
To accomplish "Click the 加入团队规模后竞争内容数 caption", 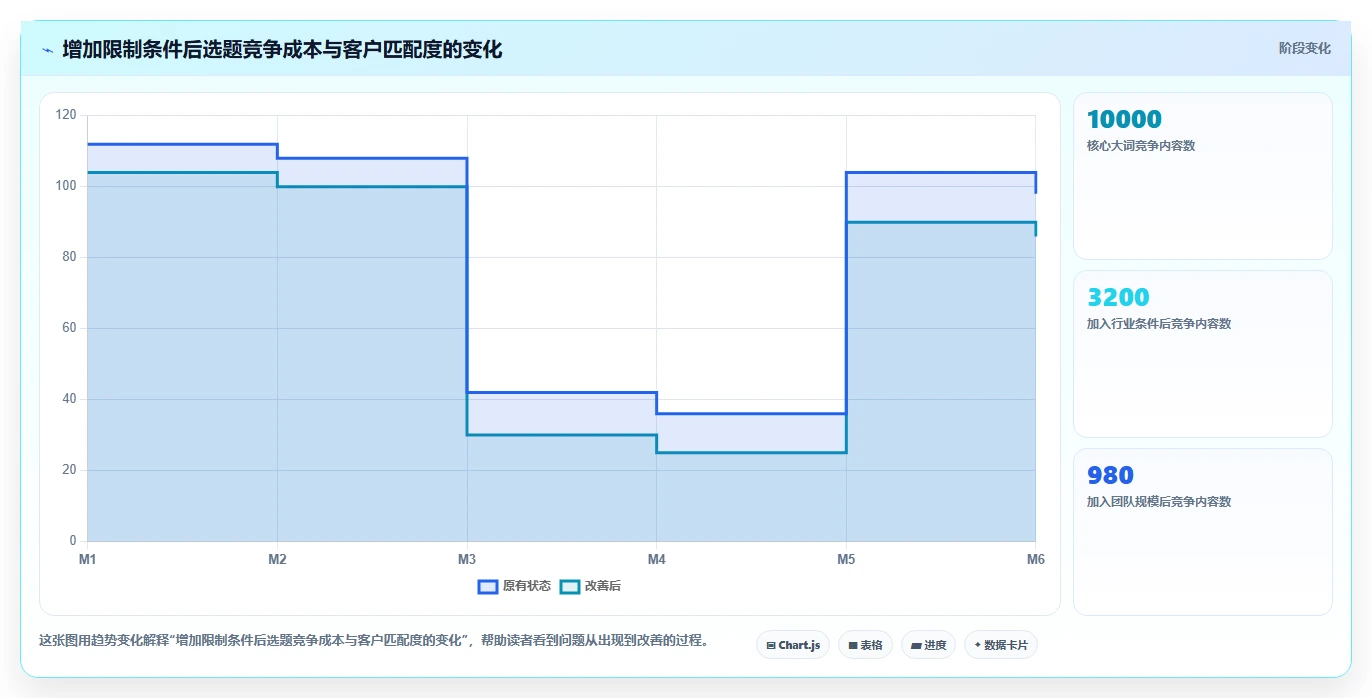I will 1159,502.
